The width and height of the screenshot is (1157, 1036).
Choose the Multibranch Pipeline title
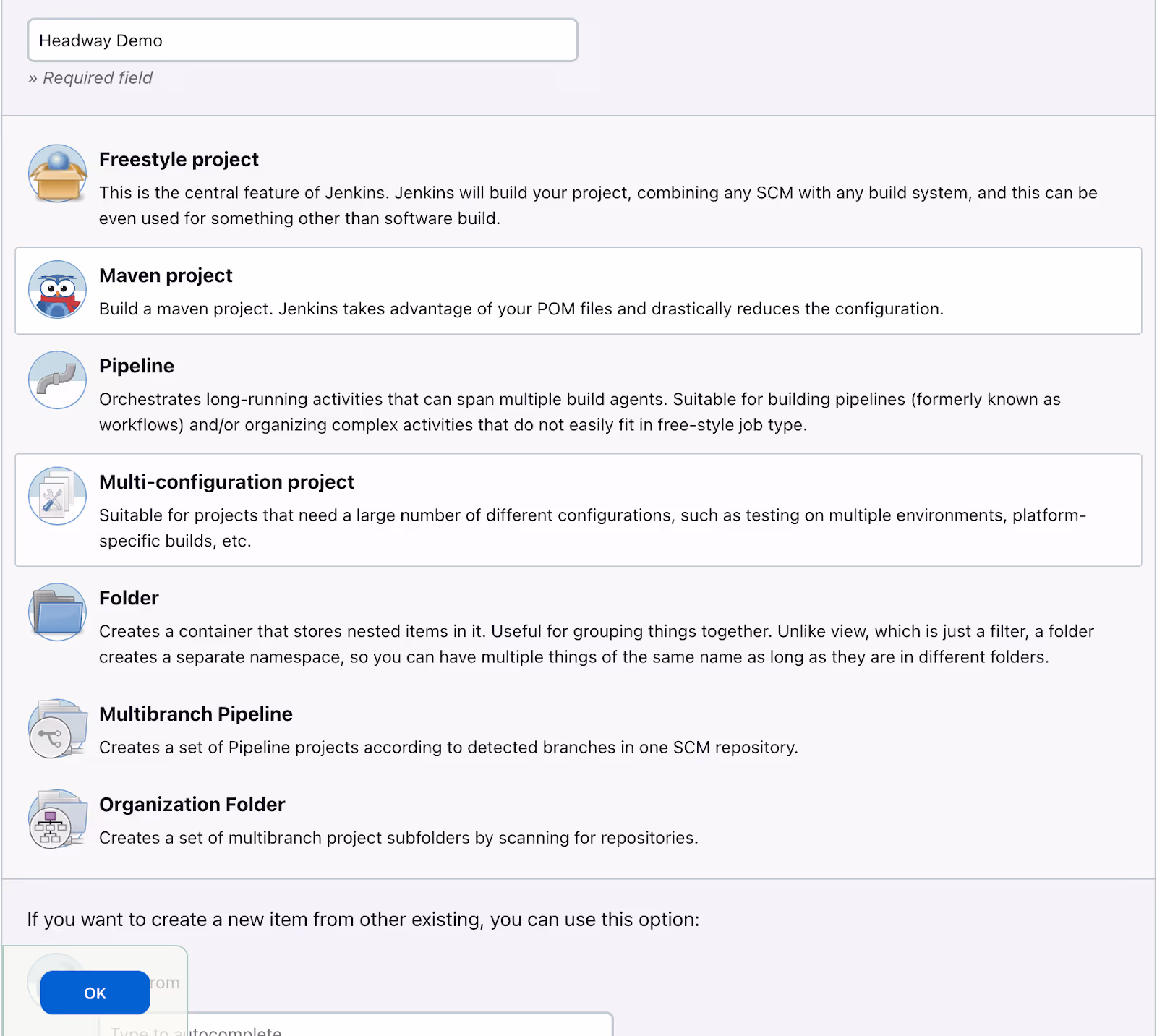(196, 714)
